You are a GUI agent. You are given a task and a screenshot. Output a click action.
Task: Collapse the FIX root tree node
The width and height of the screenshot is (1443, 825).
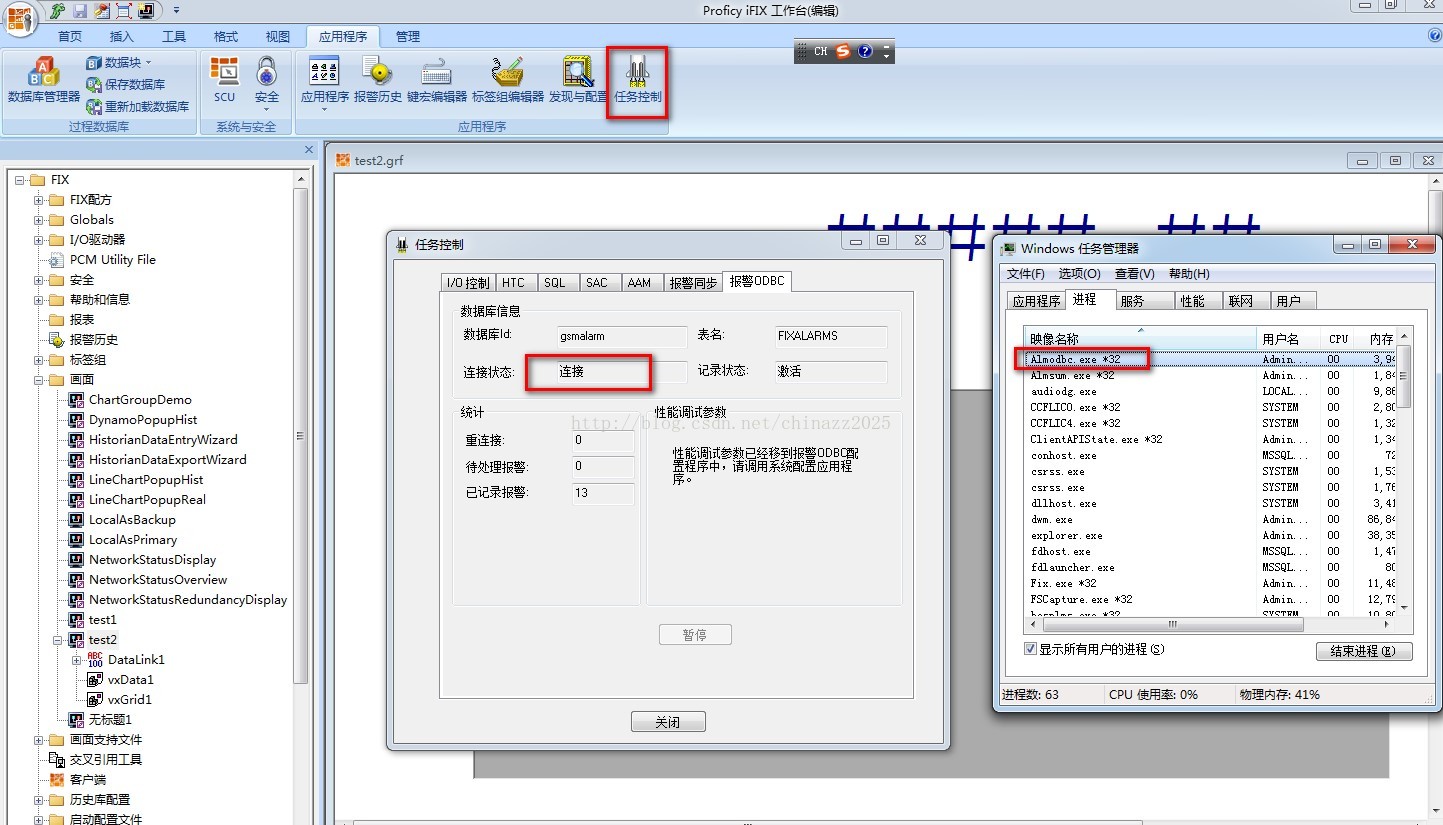pos(20,180)
